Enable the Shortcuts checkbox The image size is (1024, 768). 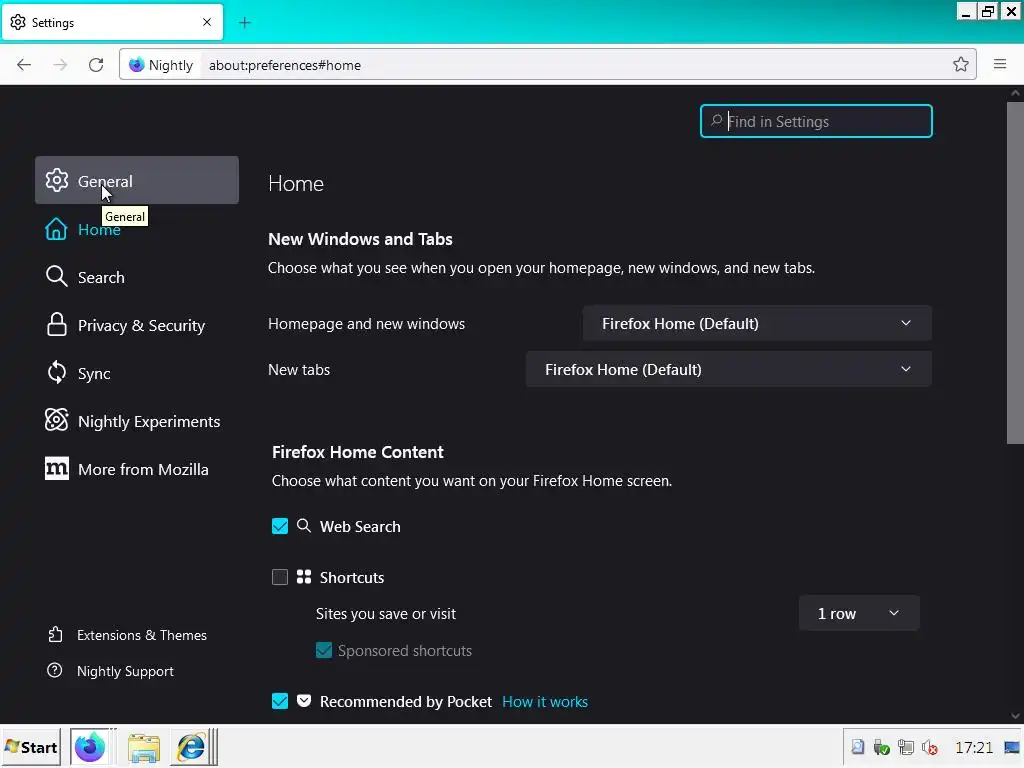pyautogui.click(x=280, y=577)
